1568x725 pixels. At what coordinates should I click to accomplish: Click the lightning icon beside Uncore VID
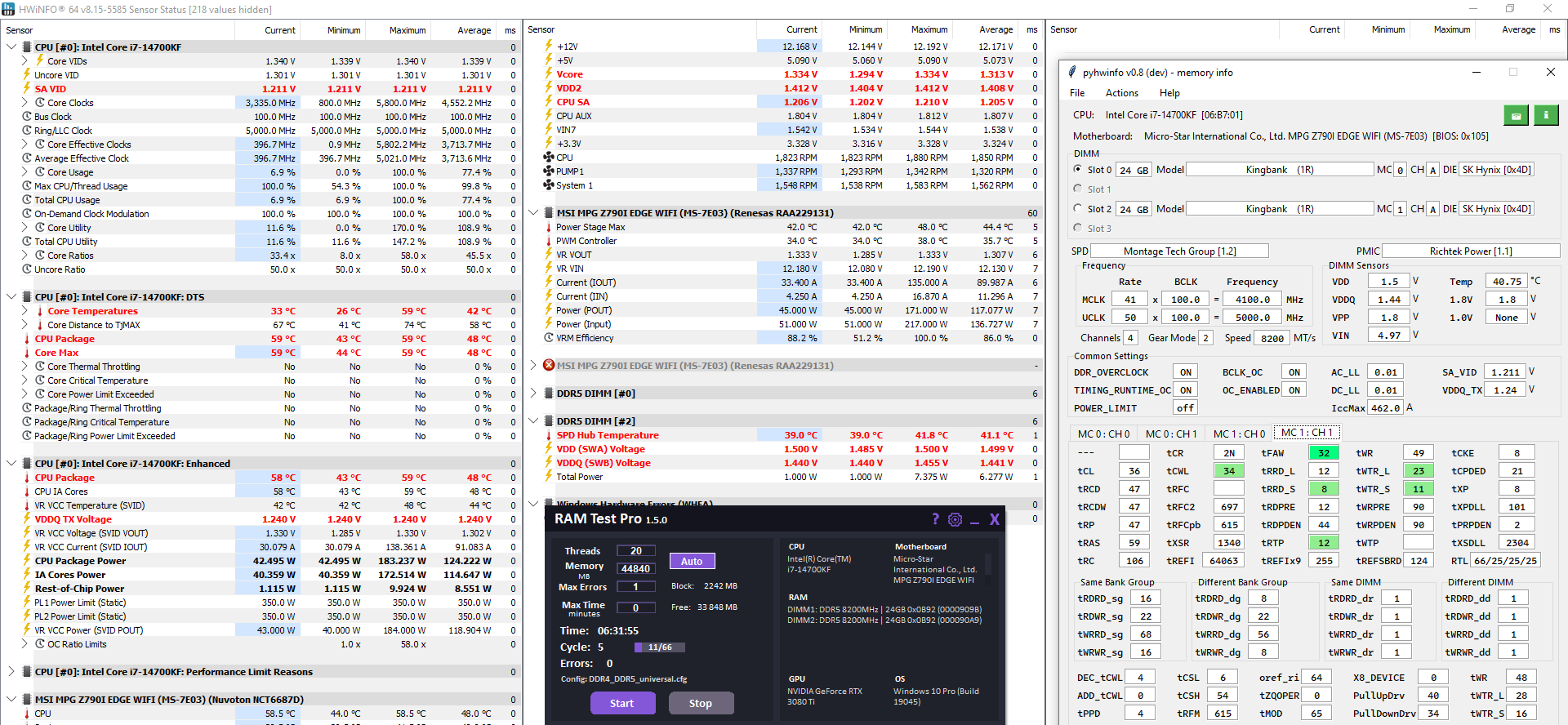(x=27, y=75)
